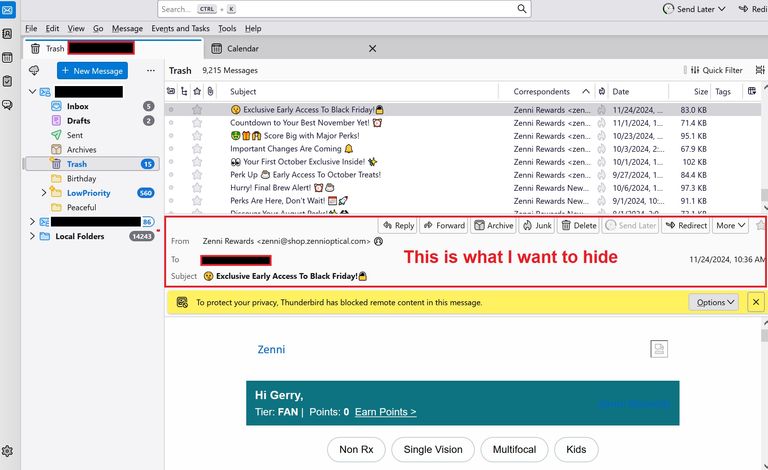The height and width of the screenshot is (470, 768).
Task: Expand Local Folders
Action: point(32,236)
